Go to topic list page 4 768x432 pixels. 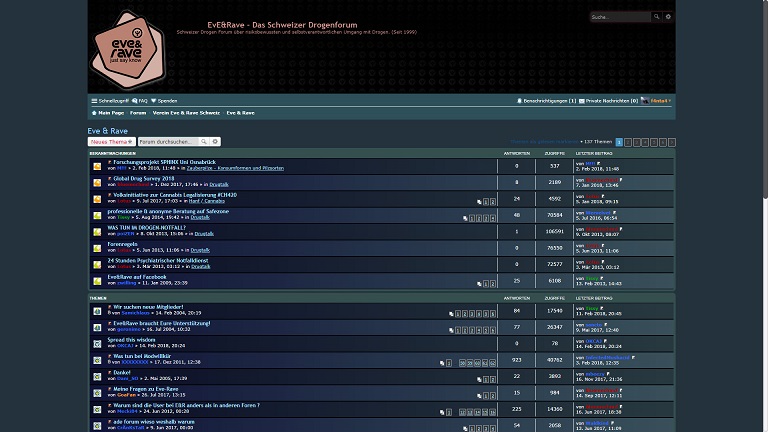pyautogui.click(x=646, y=142)
